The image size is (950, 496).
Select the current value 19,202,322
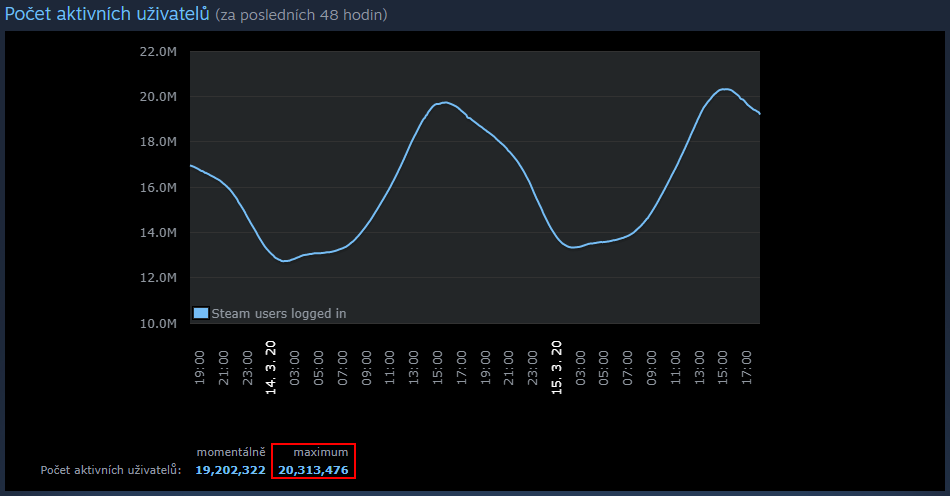[230, 469]
